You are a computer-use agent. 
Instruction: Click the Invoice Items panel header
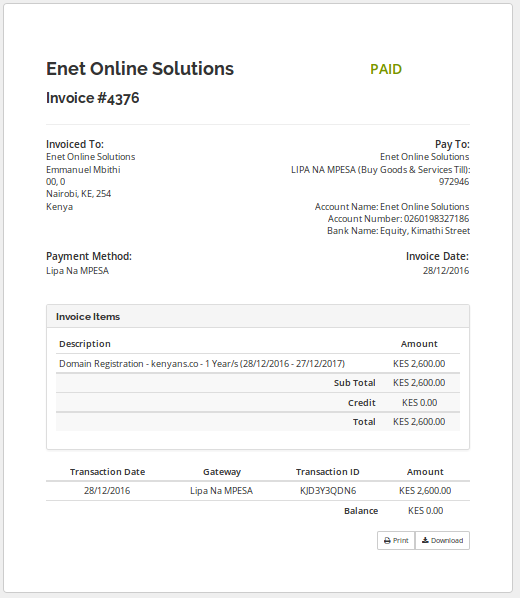pos(258,316)
